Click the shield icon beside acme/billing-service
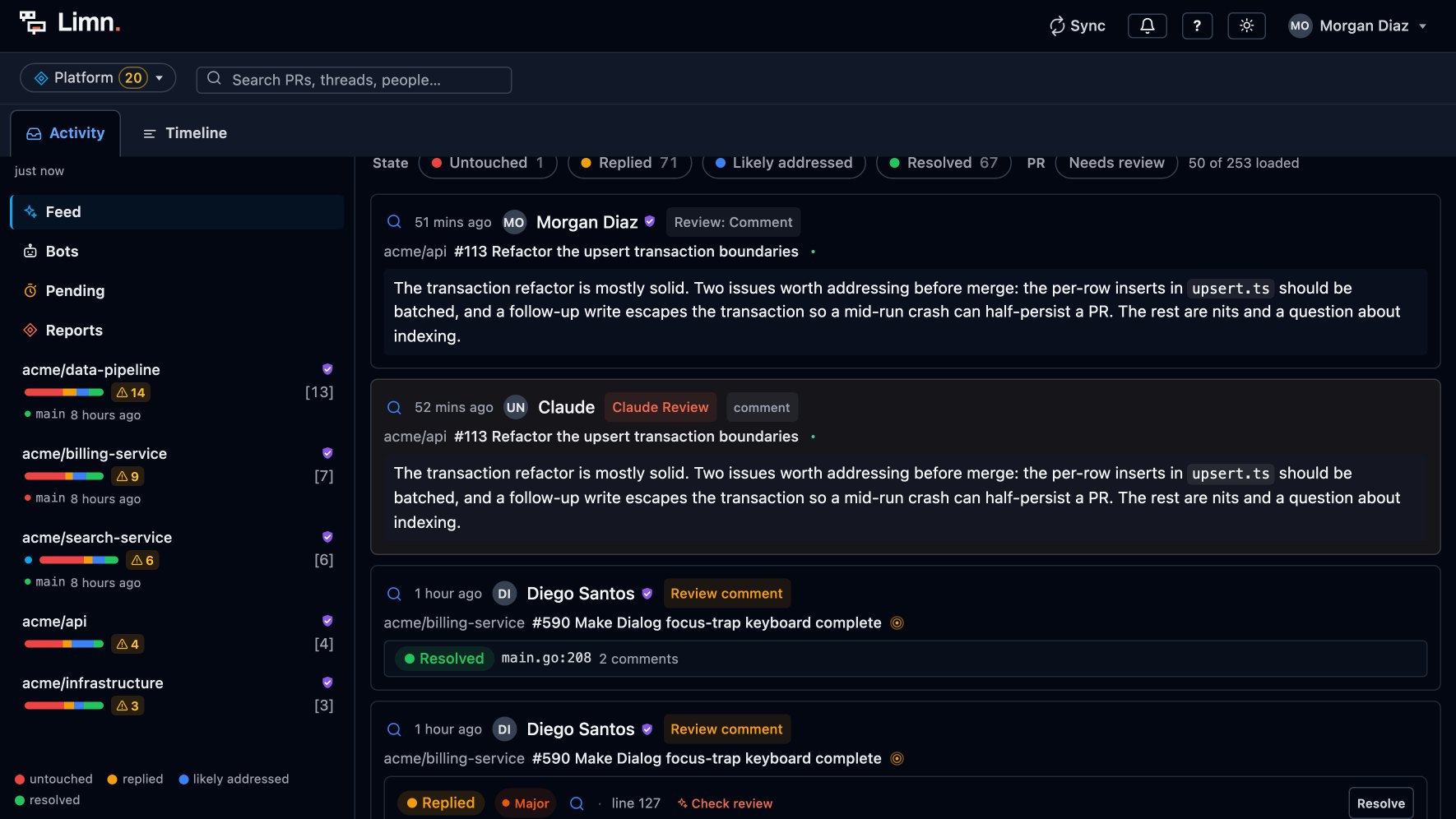The width and height of the screenshot is (1456, 819). click(327, 453)
